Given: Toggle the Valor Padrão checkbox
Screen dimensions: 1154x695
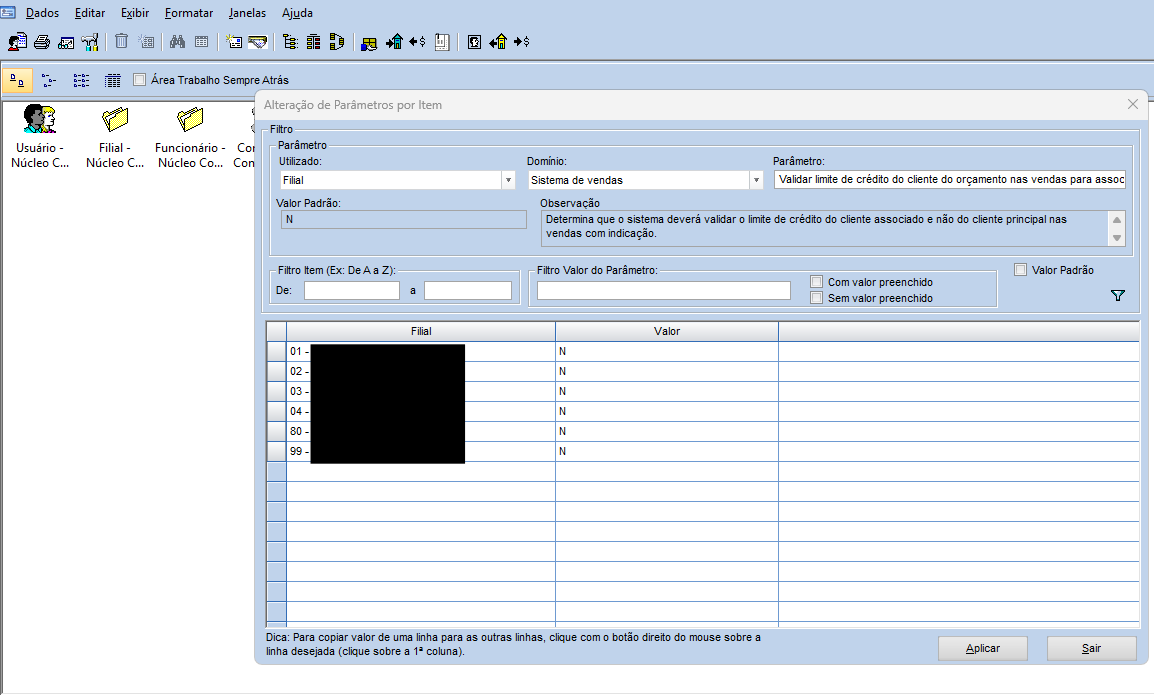Looking at the screenshot, I should (1021, 270).
